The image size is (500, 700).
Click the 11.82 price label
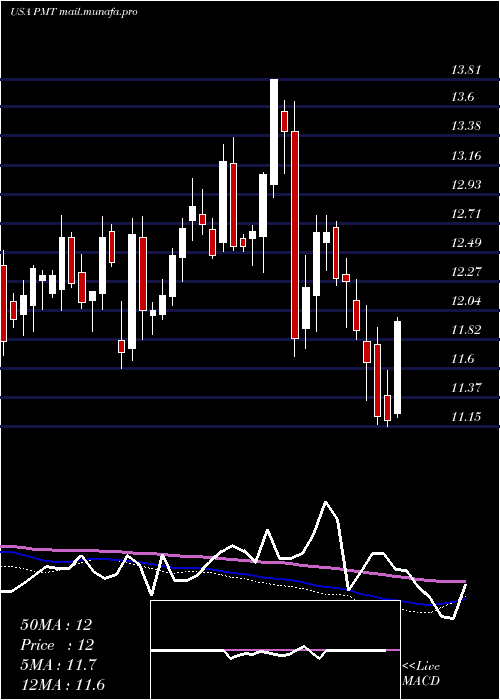[x=466, y=330]
